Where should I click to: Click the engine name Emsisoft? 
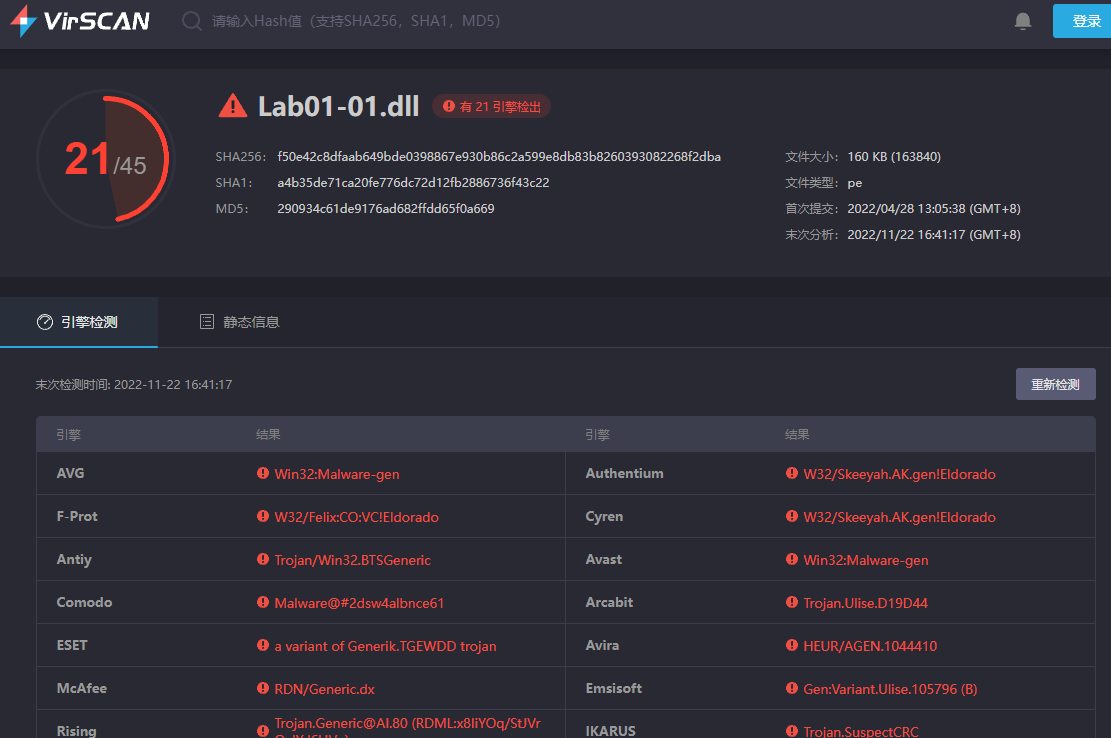614,688
